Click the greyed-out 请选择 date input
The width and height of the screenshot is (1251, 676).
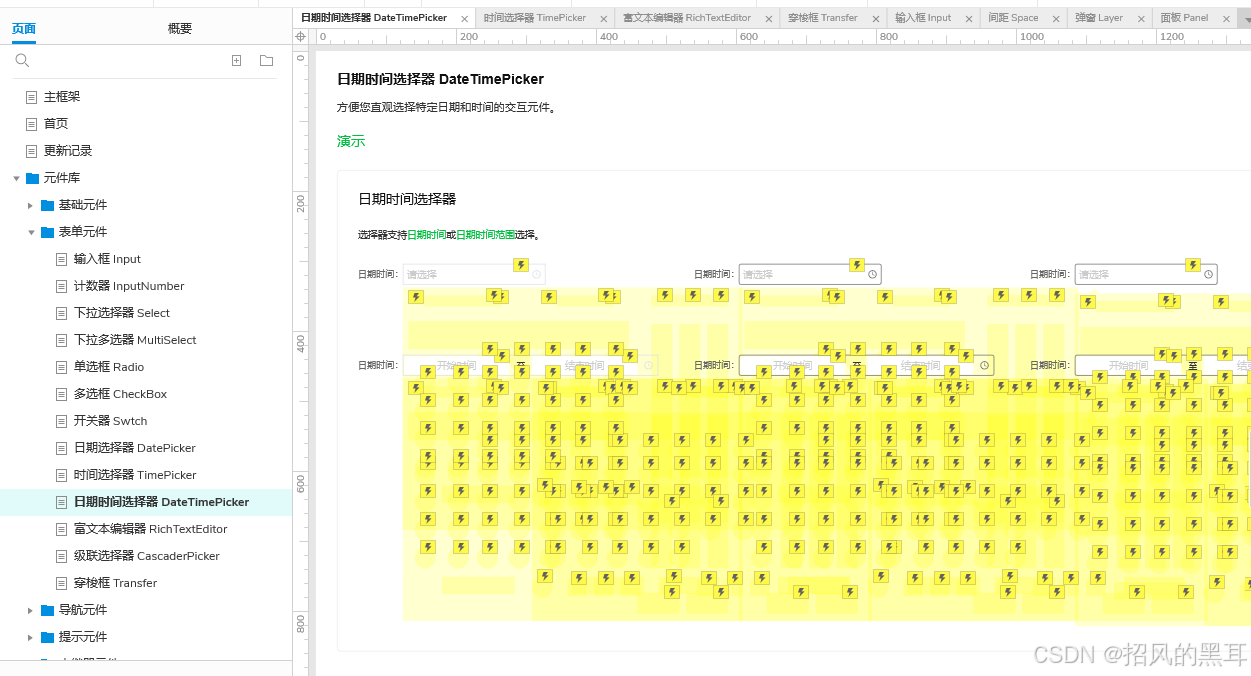(474, 274)
